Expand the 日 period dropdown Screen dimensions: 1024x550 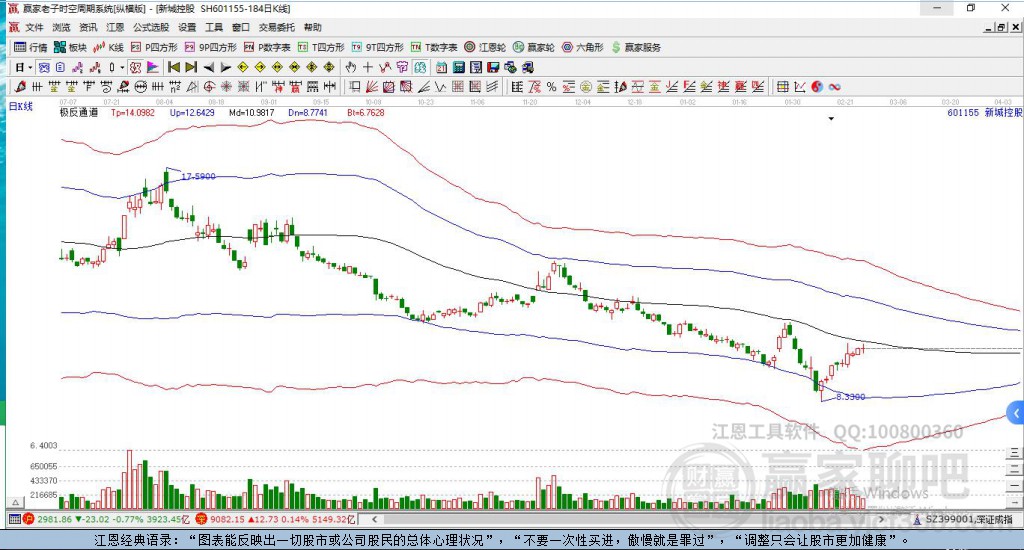pyautogui.click(x=24, y=67)
